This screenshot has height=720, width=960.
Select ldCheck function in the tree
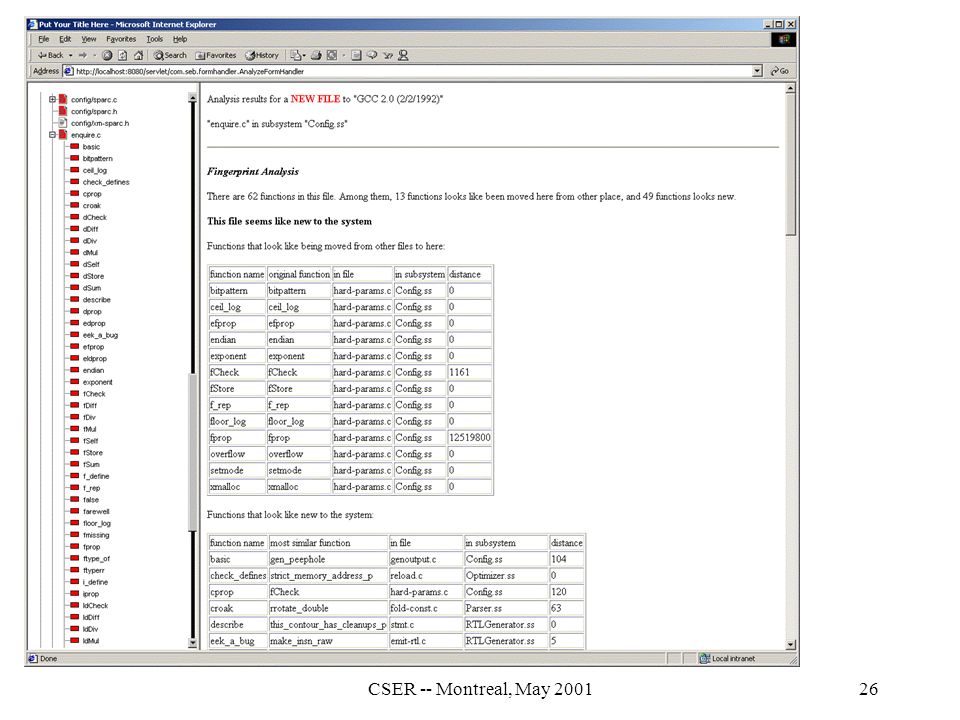95,606
